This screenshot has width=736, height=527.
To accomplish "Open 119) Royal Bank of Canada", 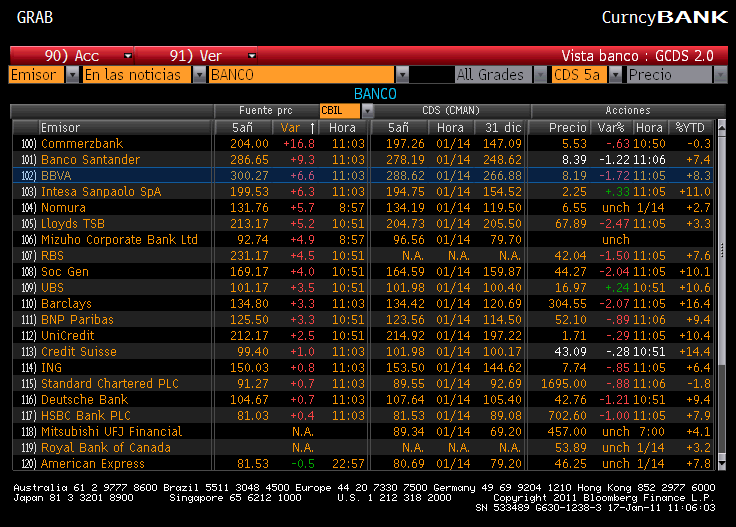I will coord(105,448).
